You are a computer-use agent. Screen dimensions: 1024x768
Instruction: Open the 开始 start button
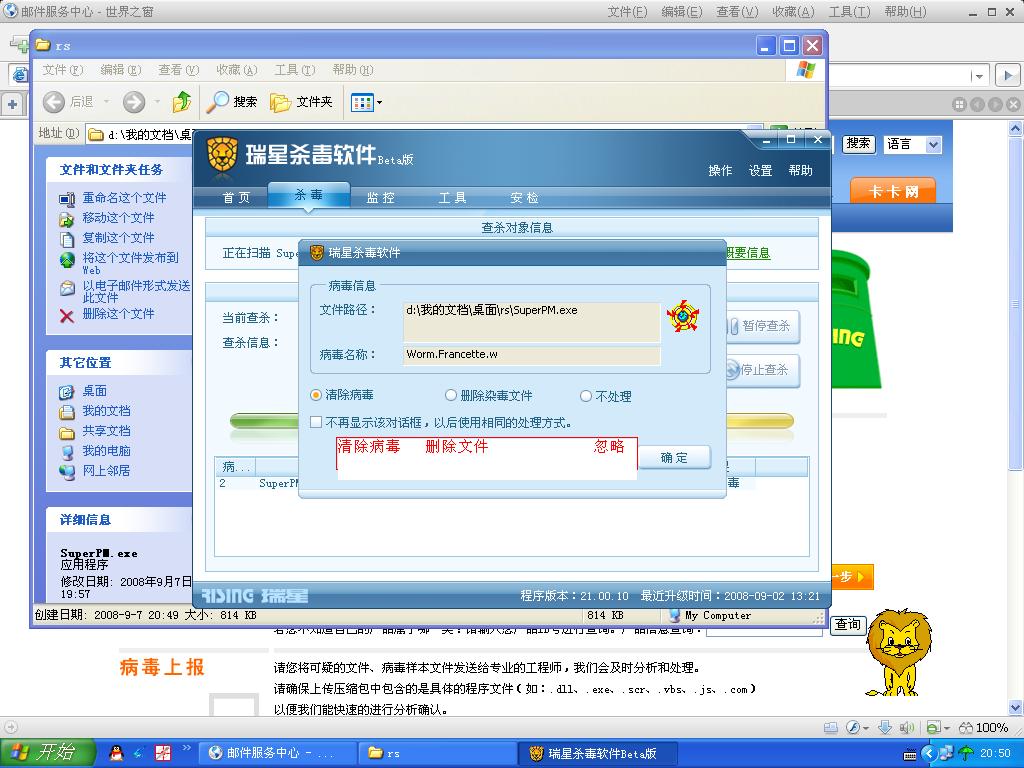point(48,752)
